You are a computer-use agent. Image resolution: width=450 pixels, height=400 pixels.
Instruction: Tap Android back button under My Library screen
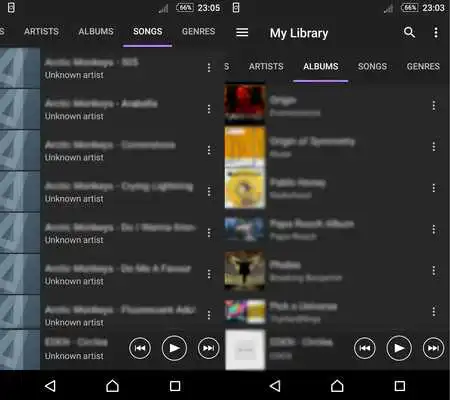click(275, 386)
